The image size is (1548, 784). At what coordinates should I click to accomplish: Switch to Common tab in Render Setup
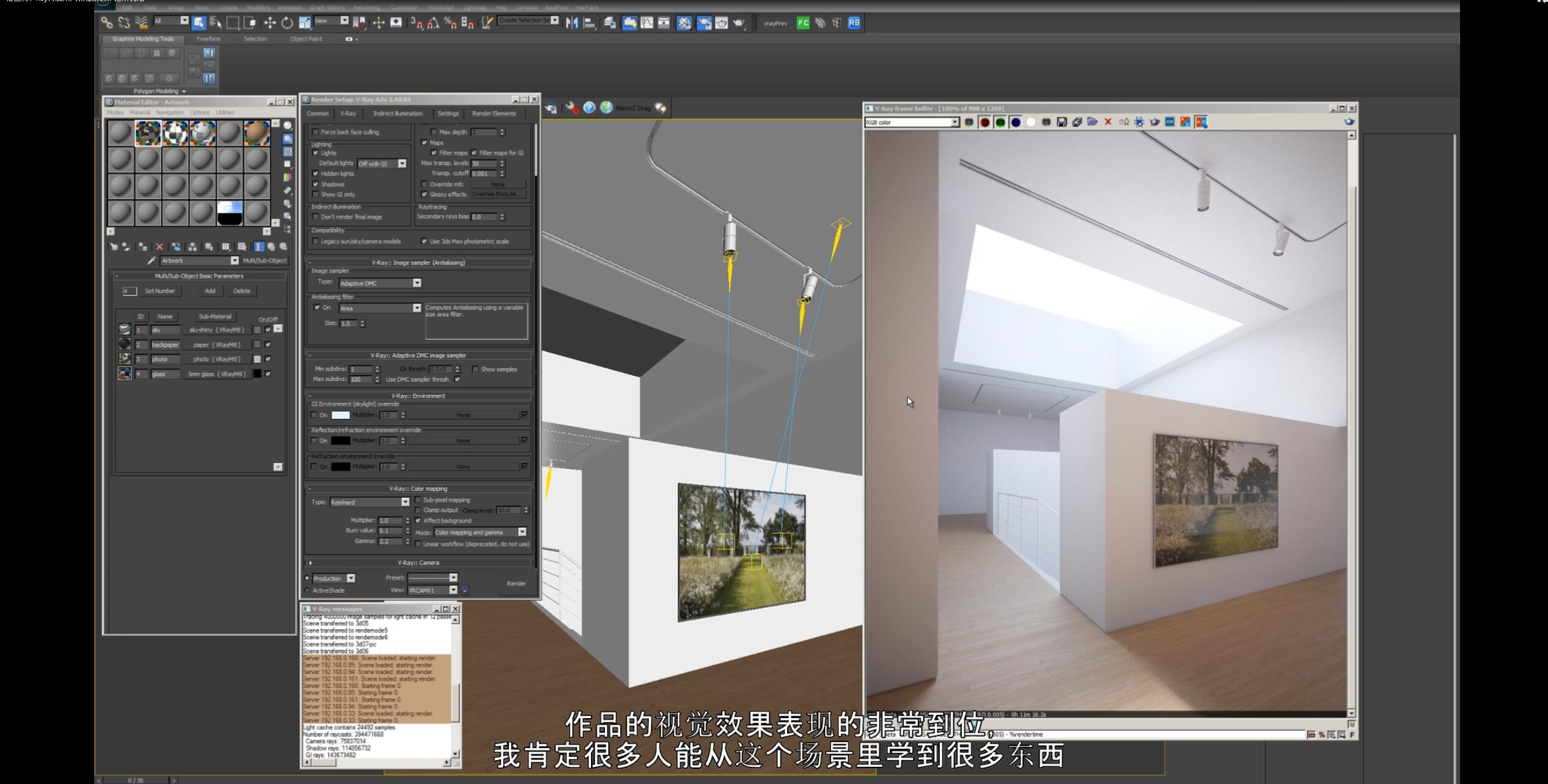tap(318, 114)
